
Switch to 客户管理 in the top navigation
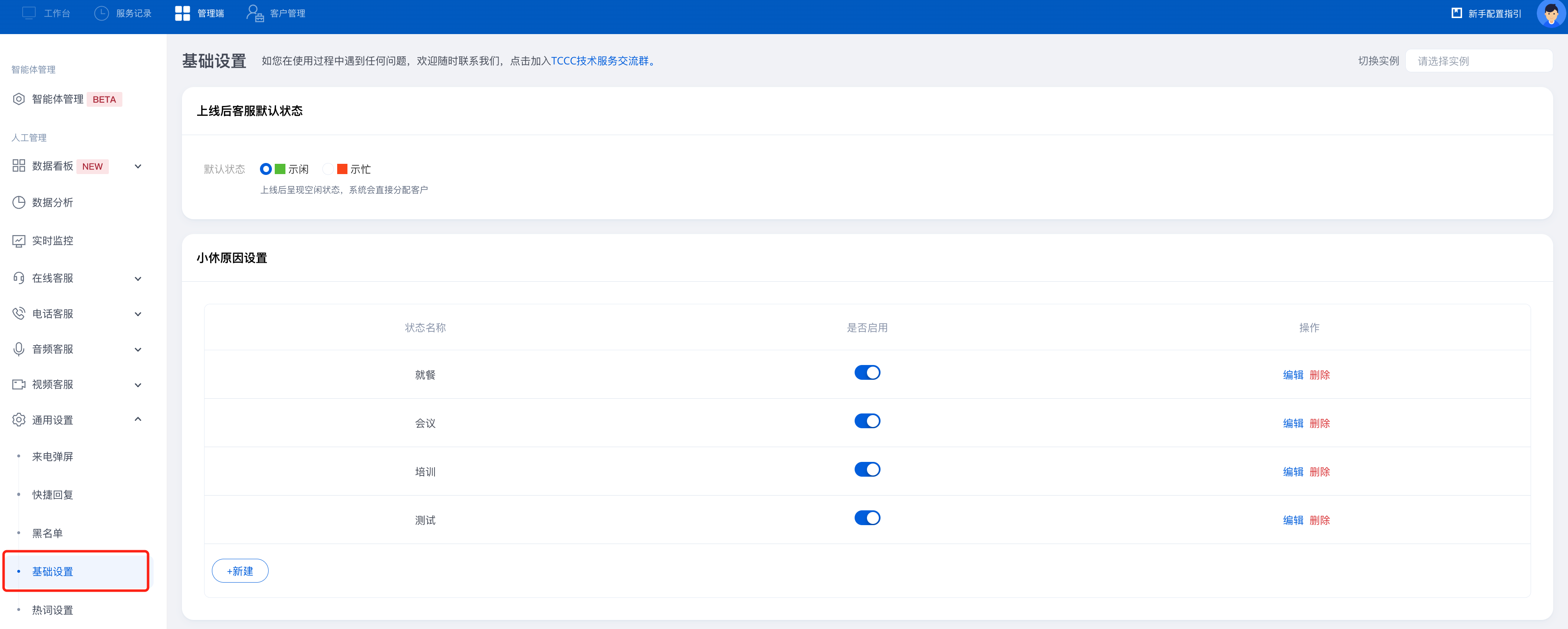coord(276,13)
